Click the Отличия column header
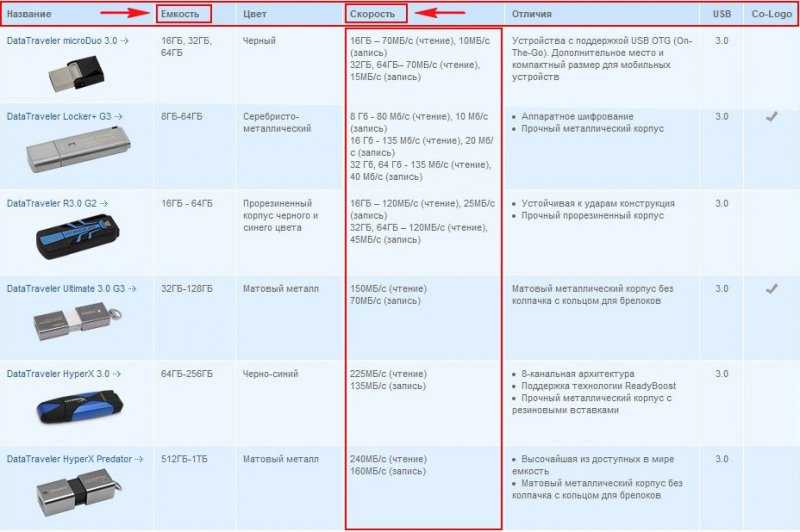The image size is (800, 532). (532, 14)
